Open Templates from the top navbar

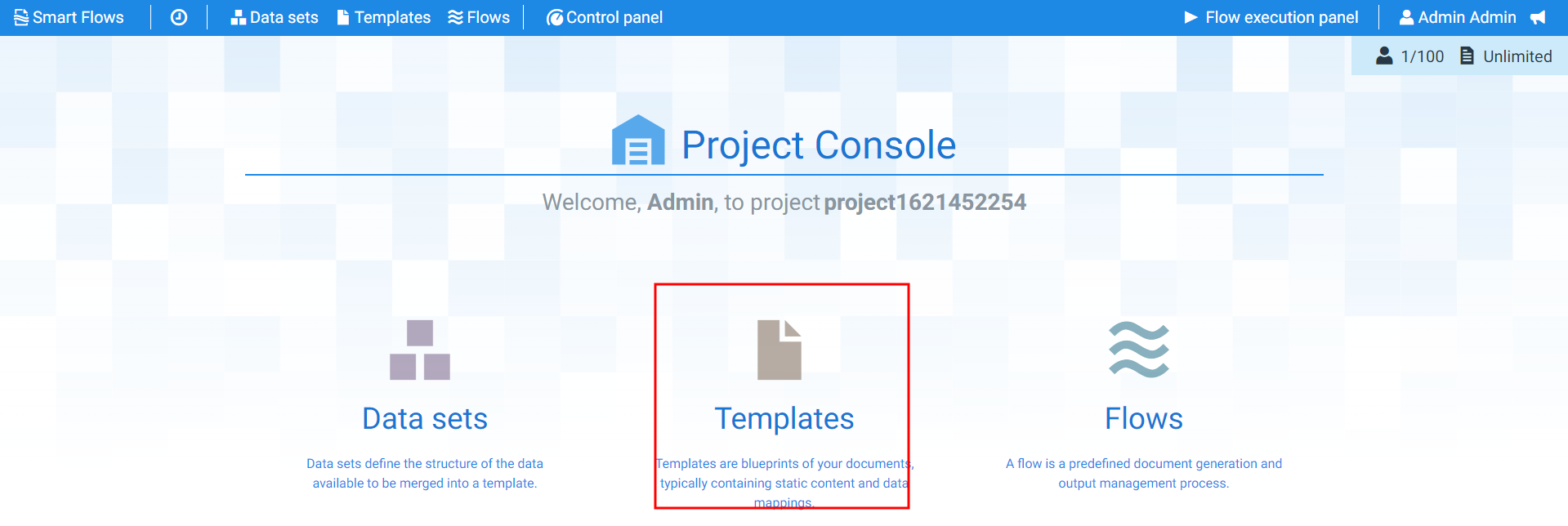tap(384, 17)
